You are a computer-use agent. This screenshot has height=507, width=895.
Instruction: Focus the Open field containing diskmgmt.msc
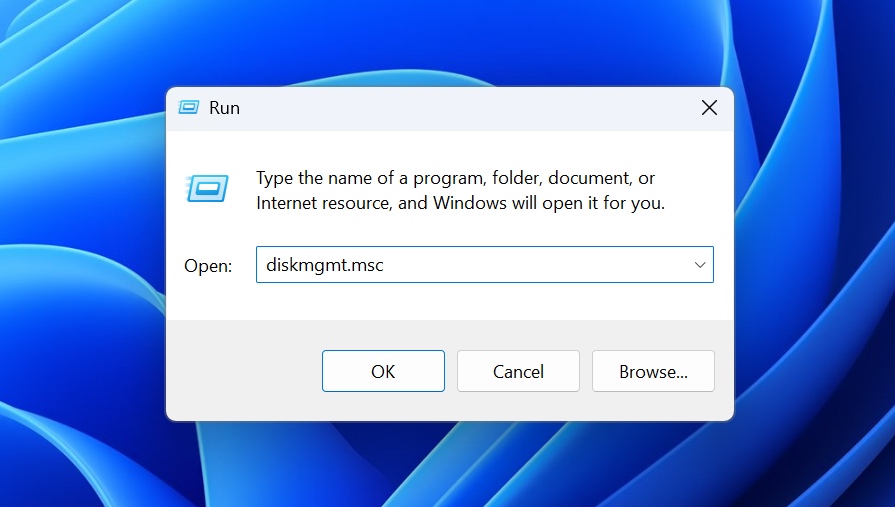tap(485, 264)
